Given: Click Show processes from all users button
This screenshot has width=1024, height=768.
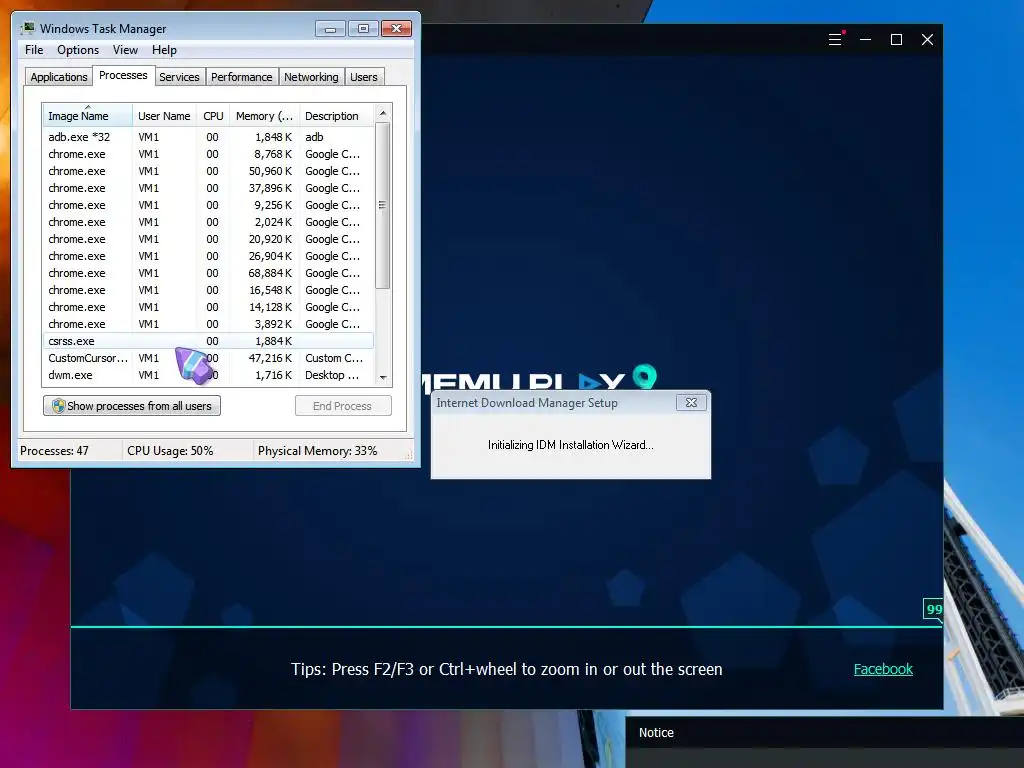Looking at the screenshot, I should coord(132,406).
